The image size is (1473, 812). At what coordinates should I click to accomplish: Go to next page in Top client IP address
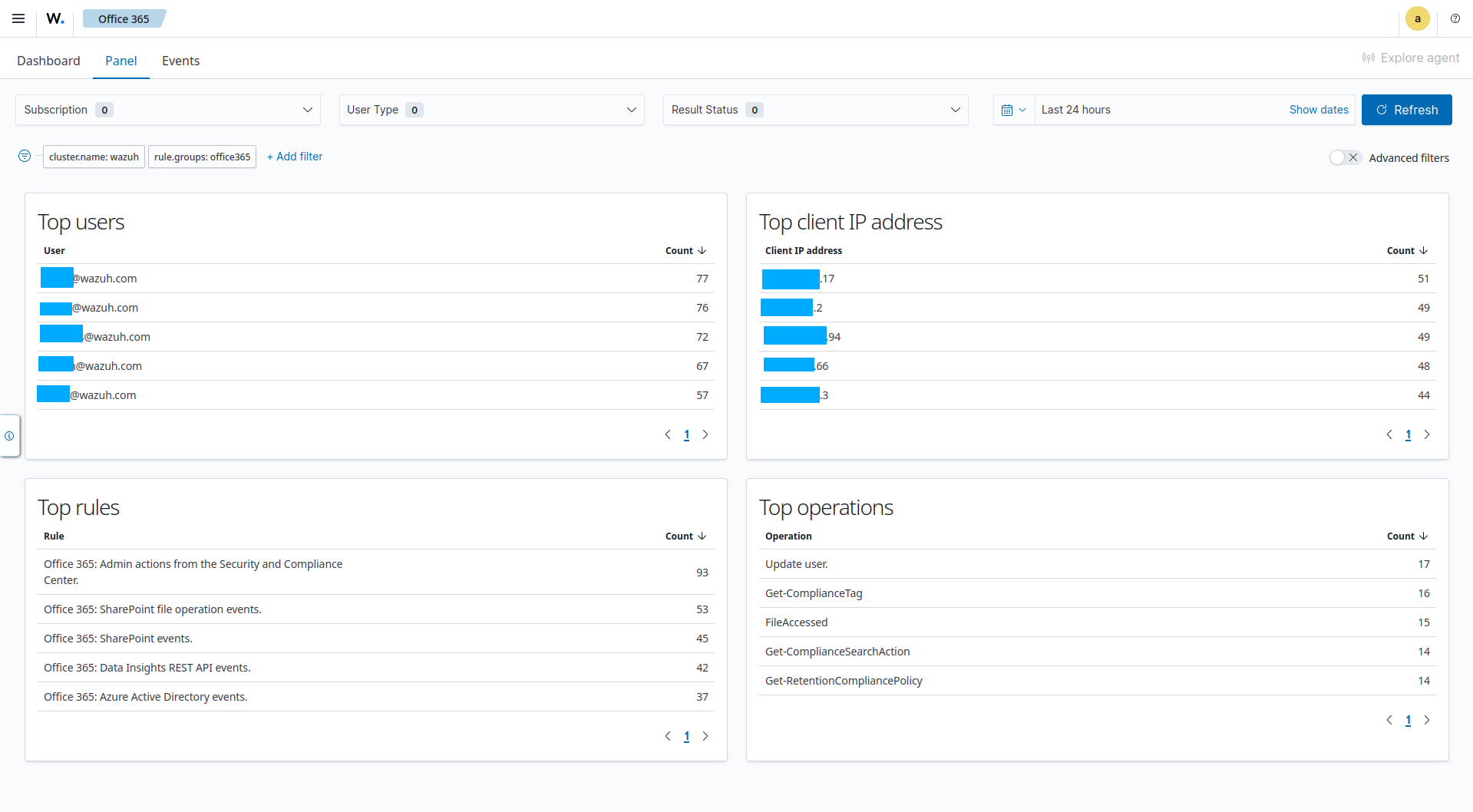click(1427, 434)
